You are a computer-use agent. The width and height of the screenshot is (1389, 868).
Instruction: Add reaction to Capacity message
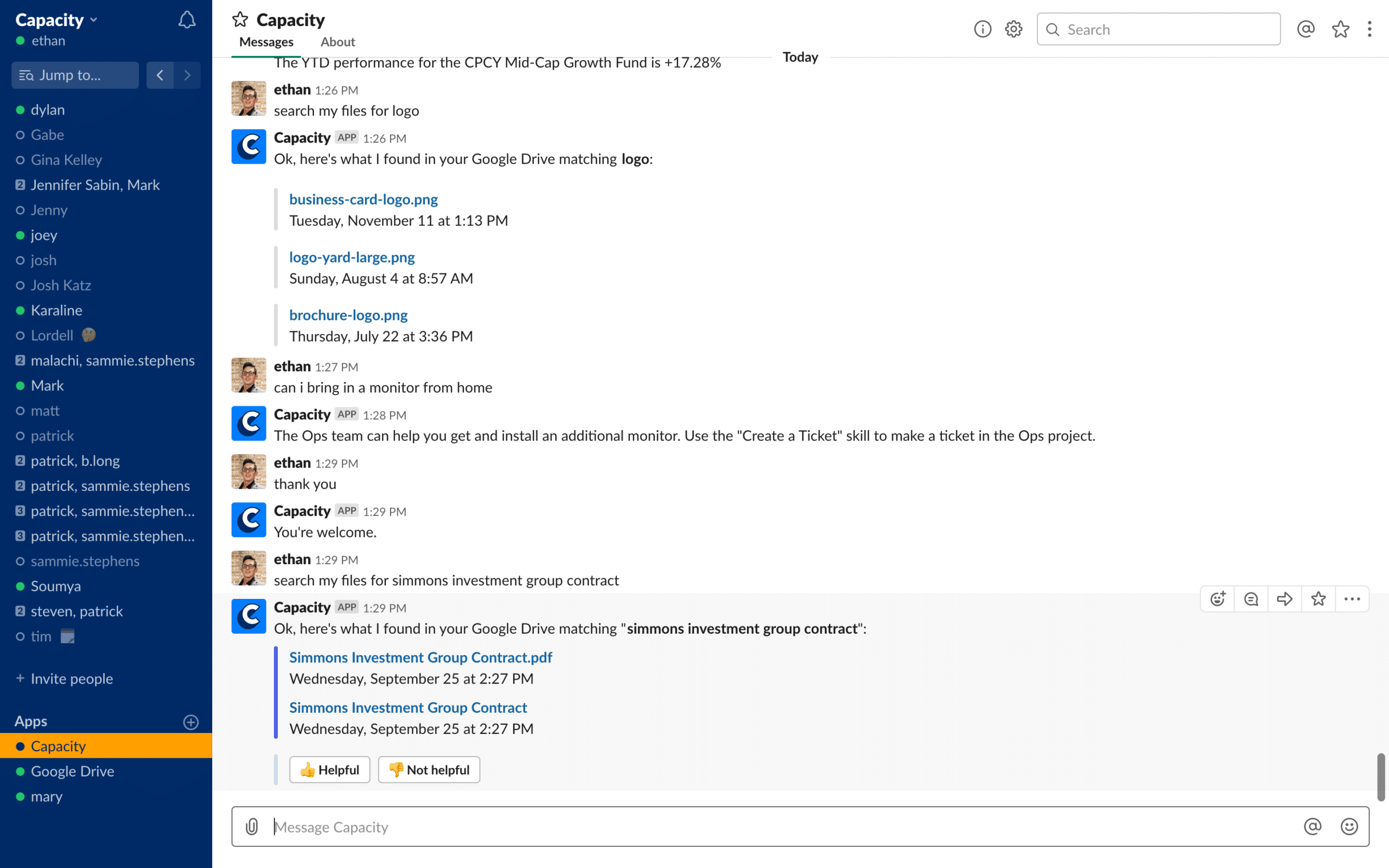click(1218, 599)
